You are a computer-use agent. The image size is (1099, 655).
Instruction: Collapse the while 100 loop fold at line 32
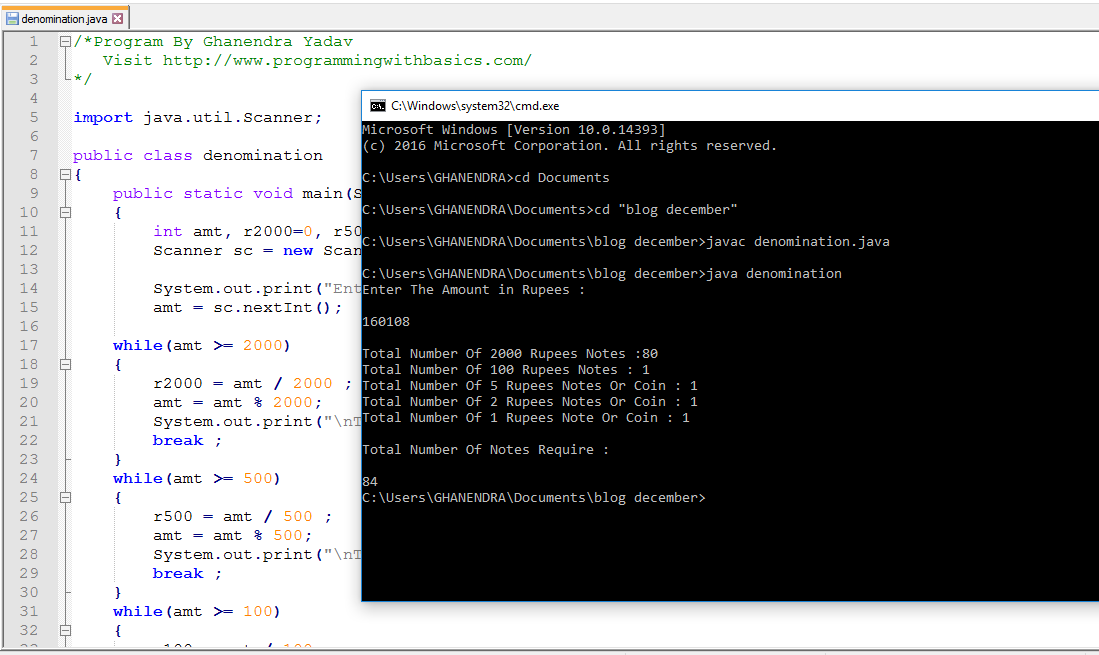(65, 630)
